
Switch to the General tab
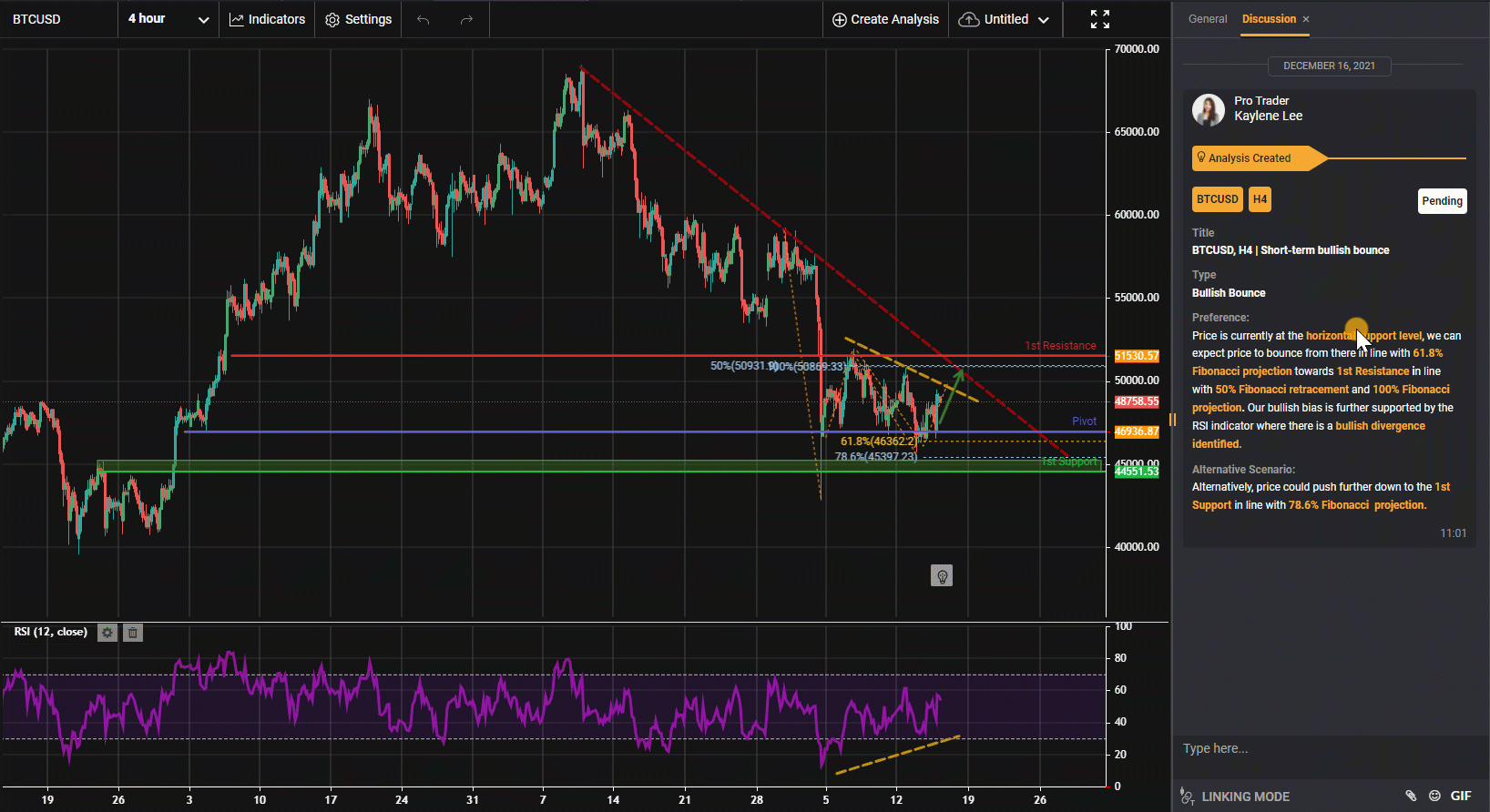(1208, 19)
